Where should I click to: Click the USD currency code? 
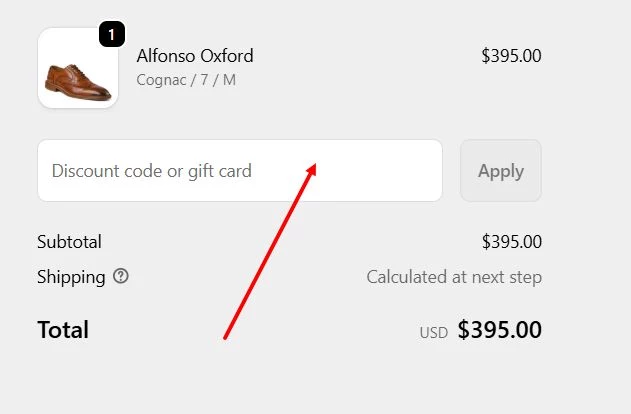point(434,332)
